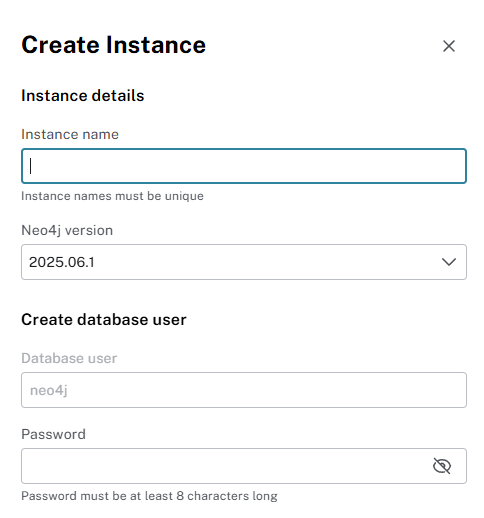Select the 2025.06.1 version value text
The height and width of the screenshot is (518, 484).
pyautogui.click(x=62, y=262)
